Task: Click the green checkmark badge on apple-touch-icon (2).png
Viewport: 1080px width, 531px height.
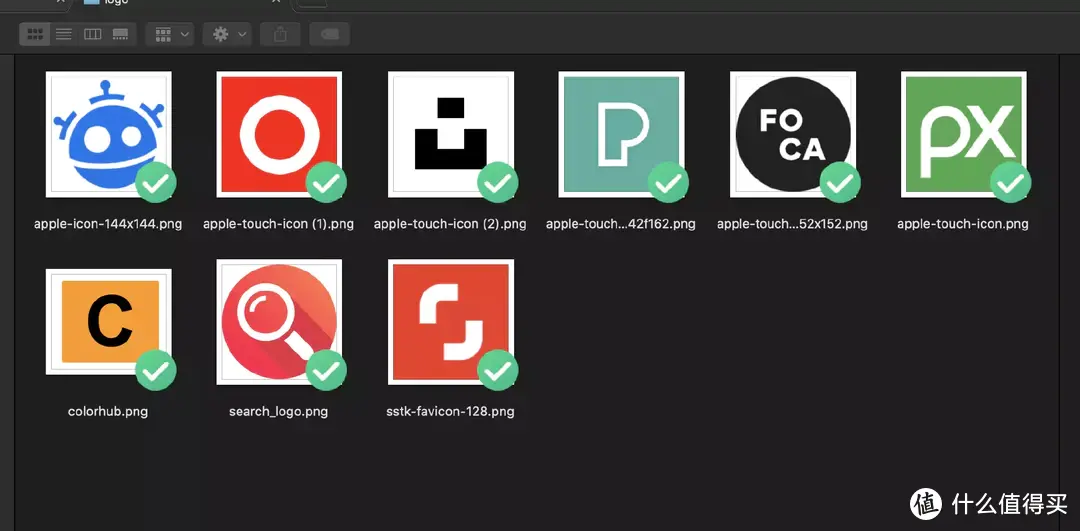Action: coord(497,183)
